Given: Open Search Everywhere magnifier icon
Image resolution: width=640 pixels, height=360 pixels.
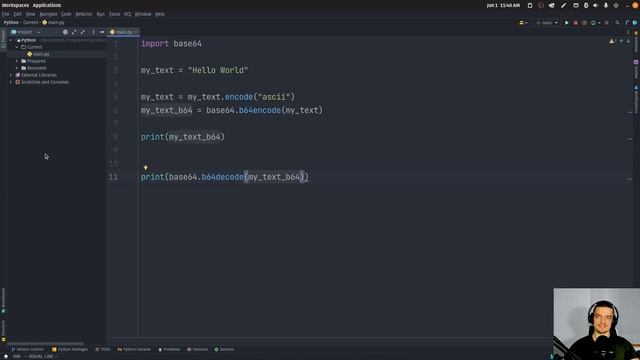Looking at the screenshot, I should [x=618, y=23].
